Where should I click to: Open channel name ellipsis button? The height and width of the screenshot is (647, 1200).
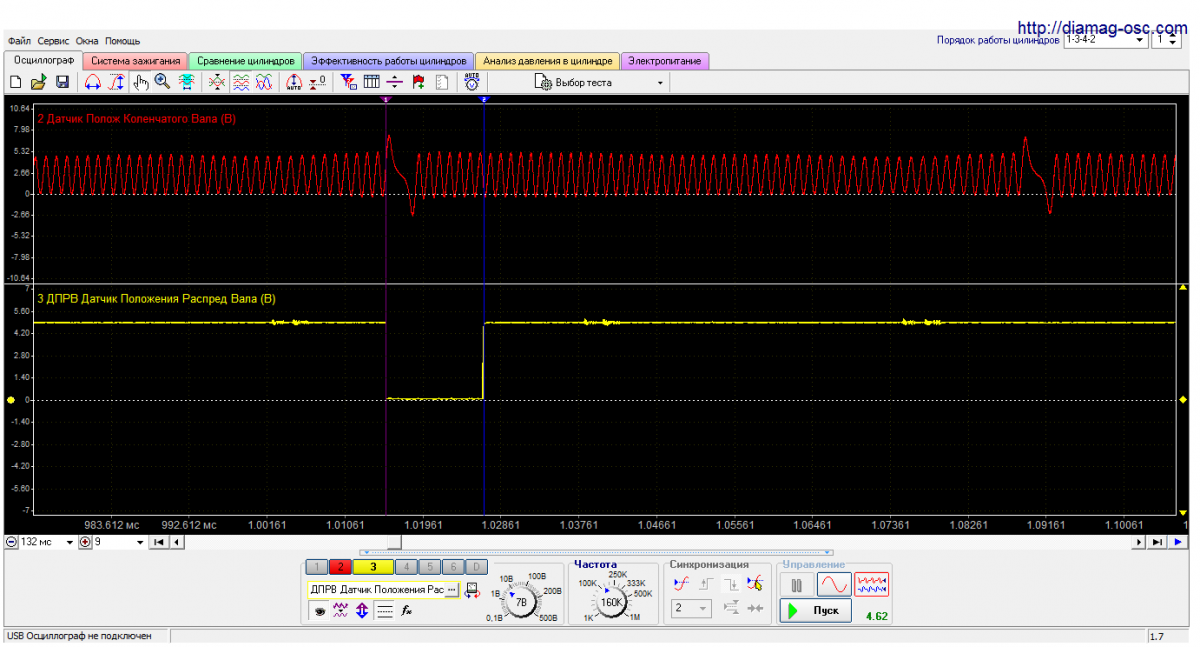(x=451, y=590)
